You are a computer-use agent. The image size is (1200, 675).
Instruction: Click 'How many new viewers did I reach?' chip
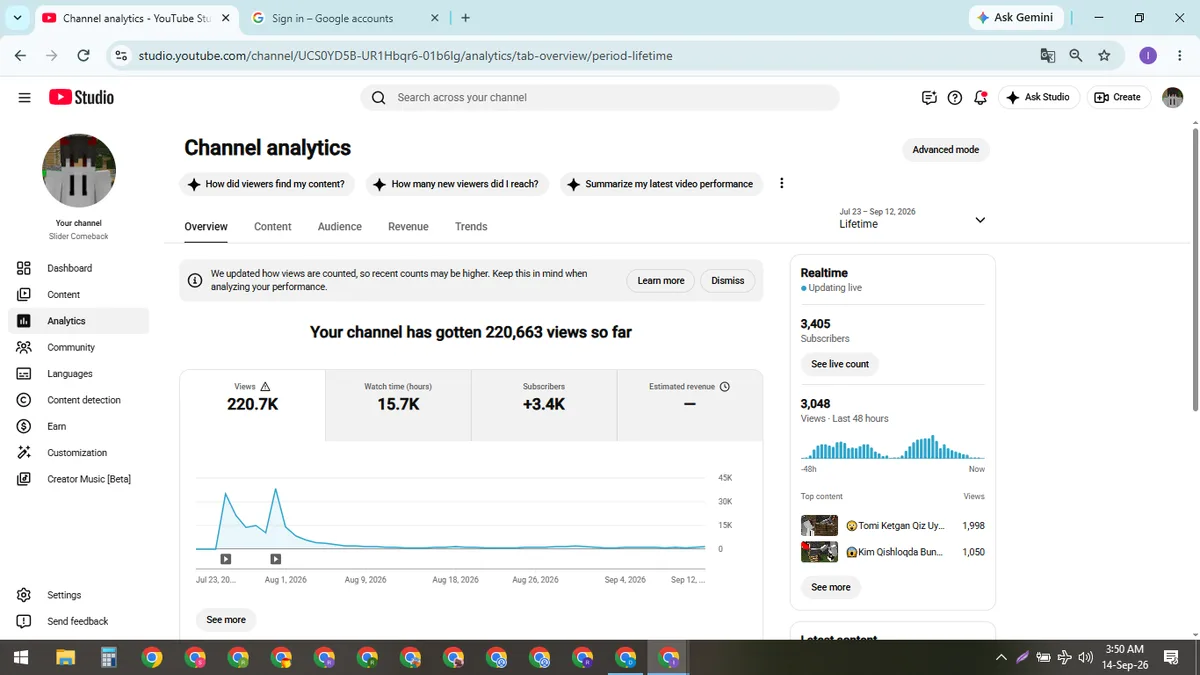pyautogui.click(x=456, y=184)
